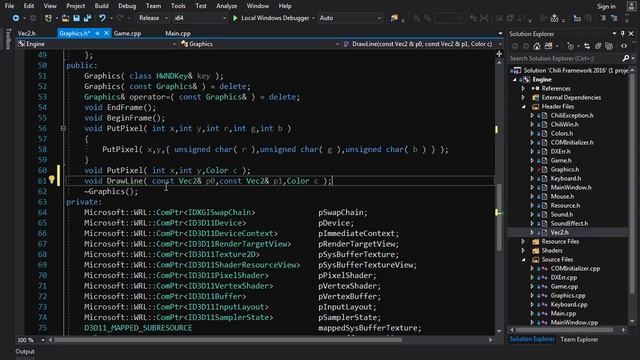This screenshot has width=640, height=360.
Task: Click the Find in Files icon next to Auto
Action: [x=394, y=18]
